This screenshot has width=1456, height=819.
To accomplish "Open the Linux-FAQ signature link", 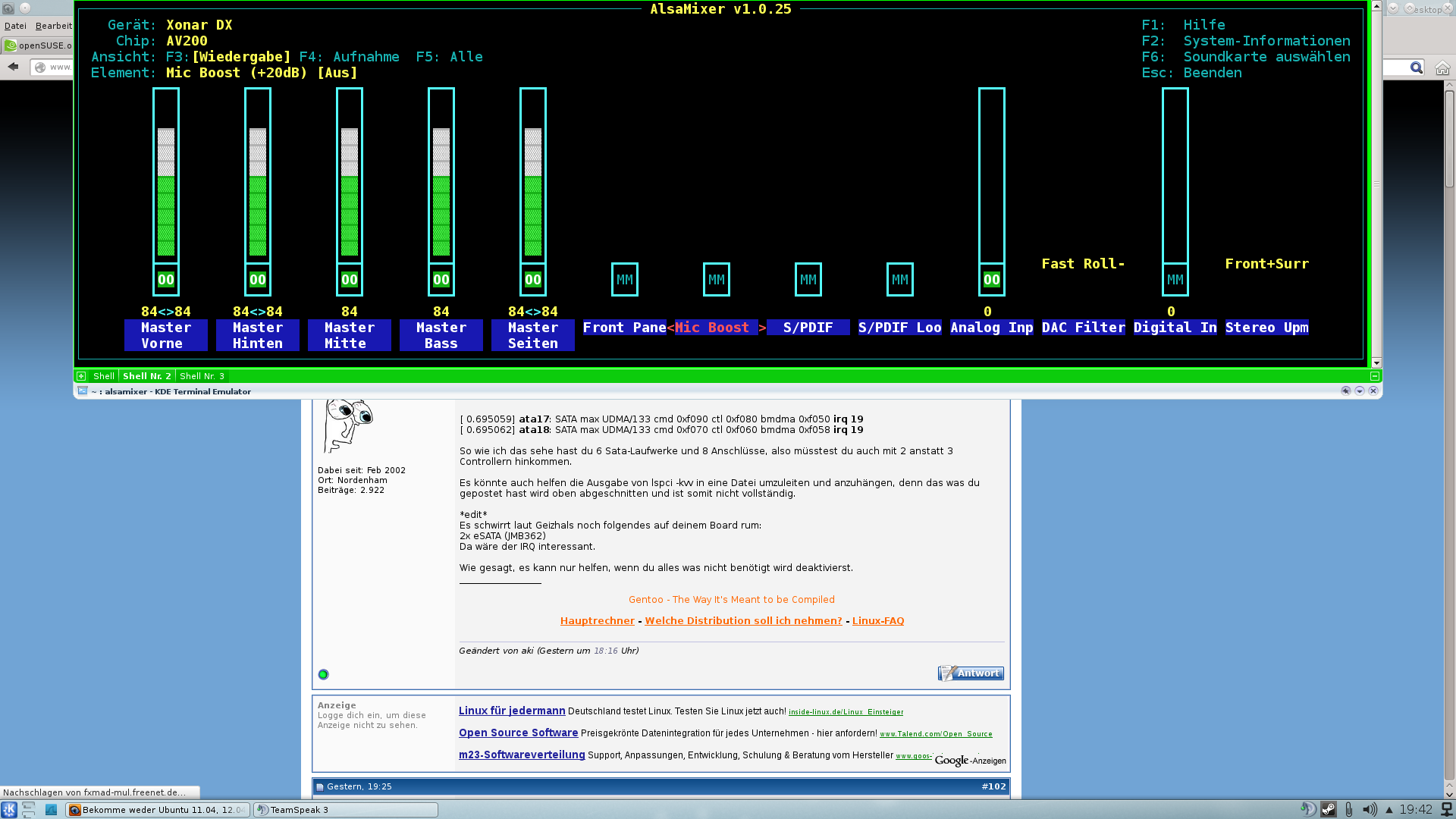I will 877,621.
